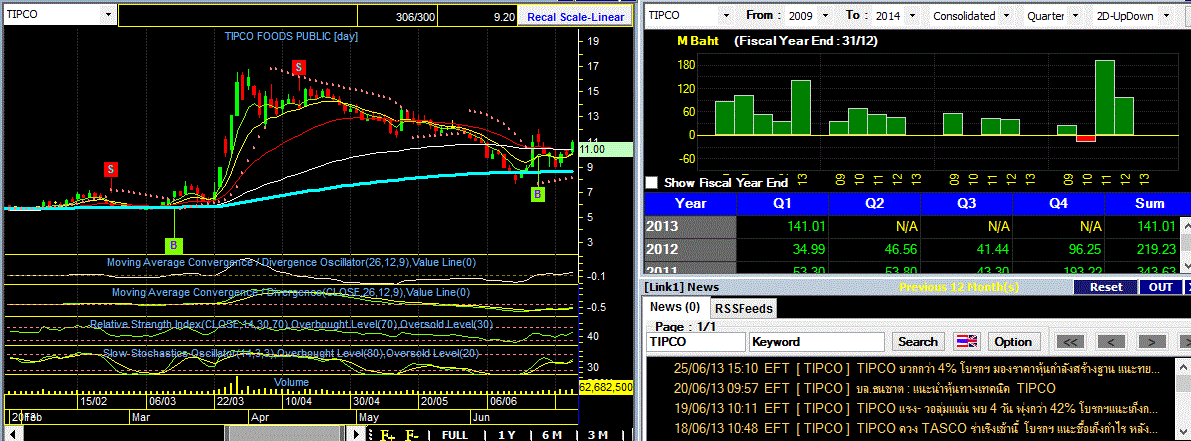
Task: Click the news symbol field containing TIPCO
Action: tap(695, 342)
